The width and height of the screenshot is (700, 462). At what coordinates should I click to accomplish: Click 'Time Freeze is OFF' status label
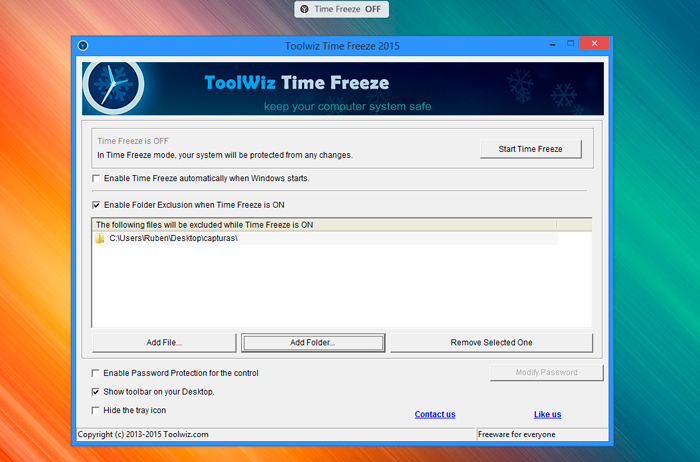click(133, 141)
